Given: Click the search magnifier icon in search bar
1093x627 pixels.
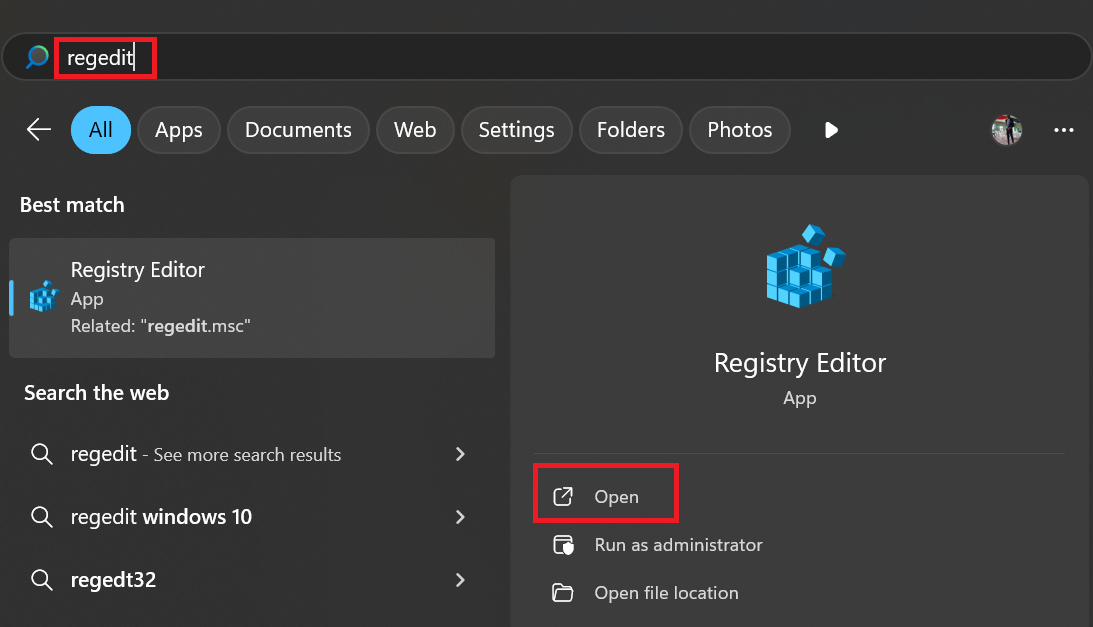Looking at the screenshot, I should coord(37,57).
